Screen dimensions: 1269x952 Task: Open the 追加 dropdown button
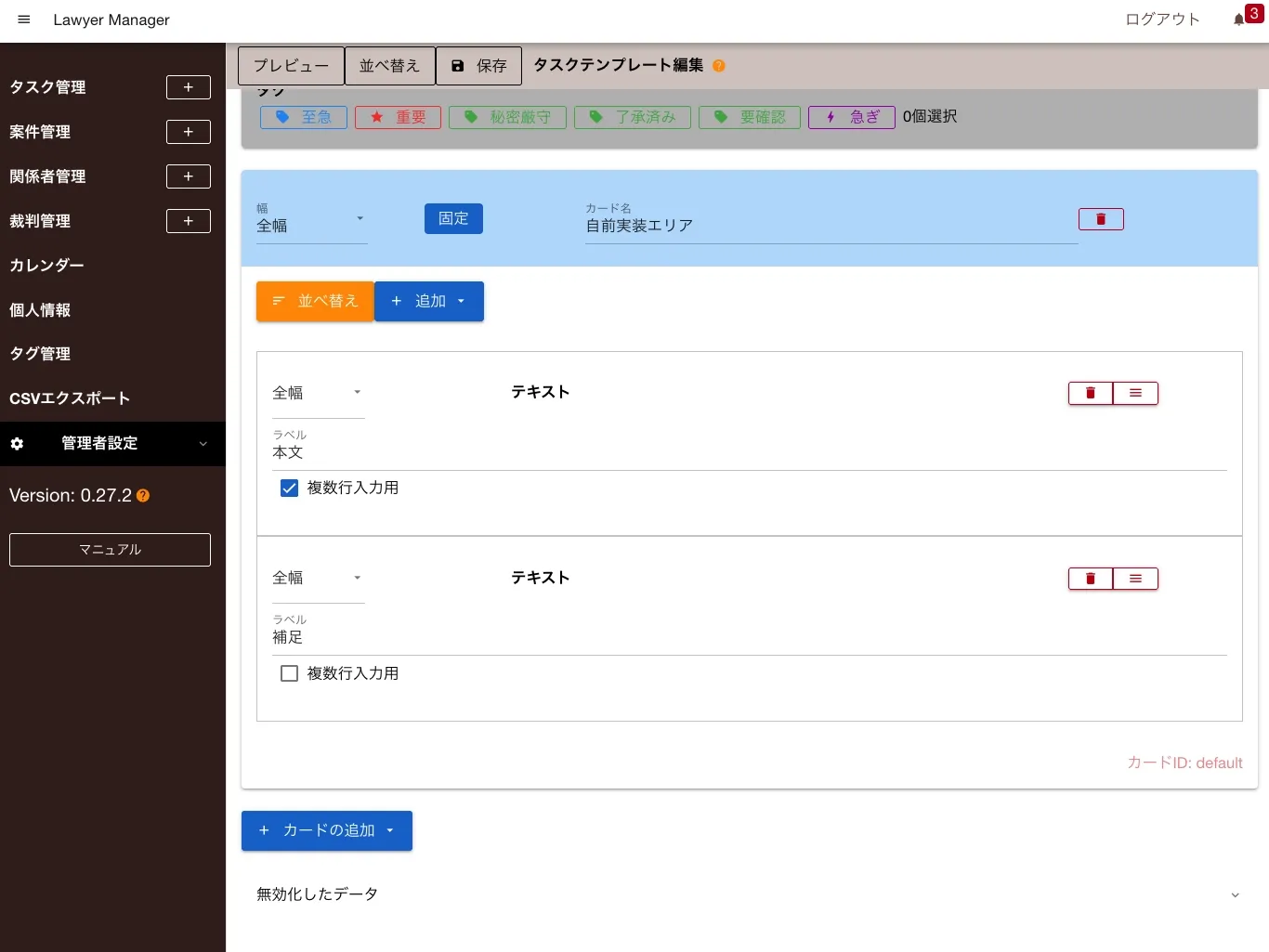[429, 301]
